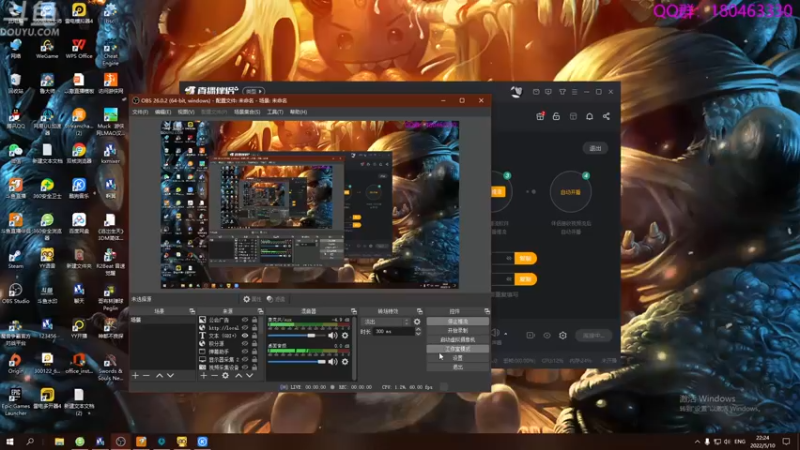Remove selected scene with minus icon
The width and height of the screenshot is (800, 450).
tap(146, 376)
